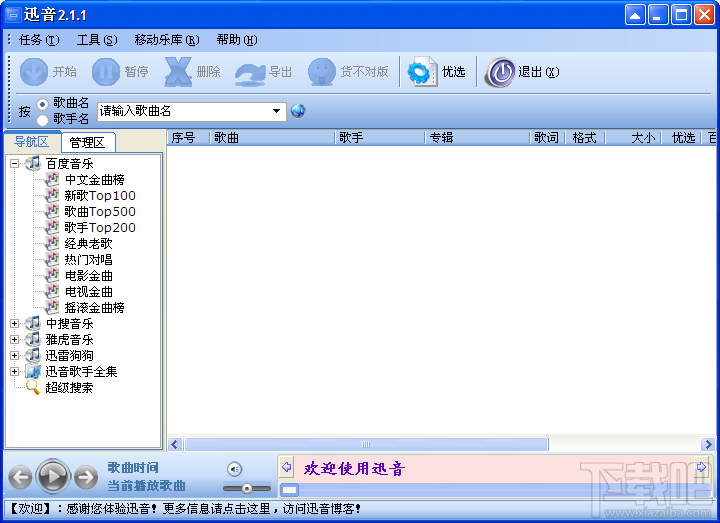Click the 开始 (start download) toolbar icon
Image resolution: width=720 pixels, height=523 pixels.
coord(34,72)
